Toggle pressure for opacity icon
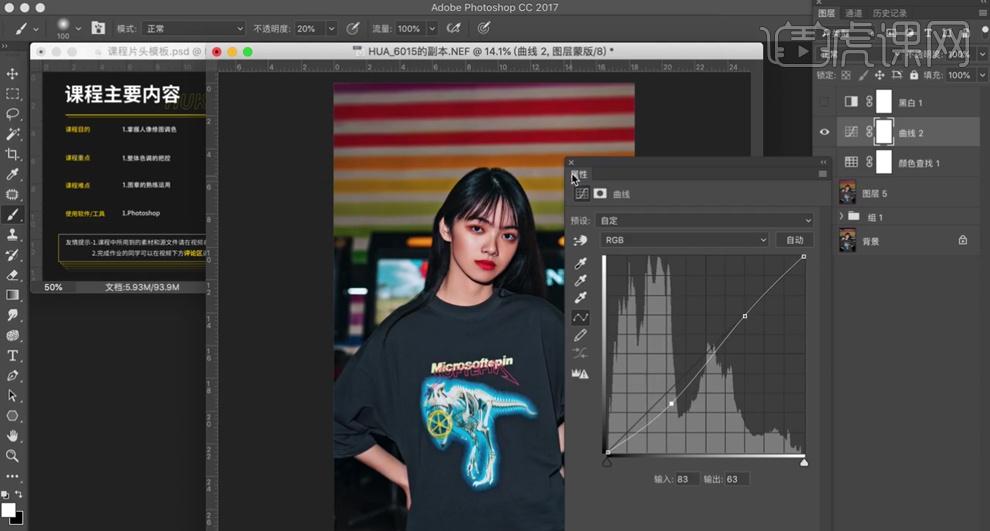Screen dimensions: 990x531 353,28
